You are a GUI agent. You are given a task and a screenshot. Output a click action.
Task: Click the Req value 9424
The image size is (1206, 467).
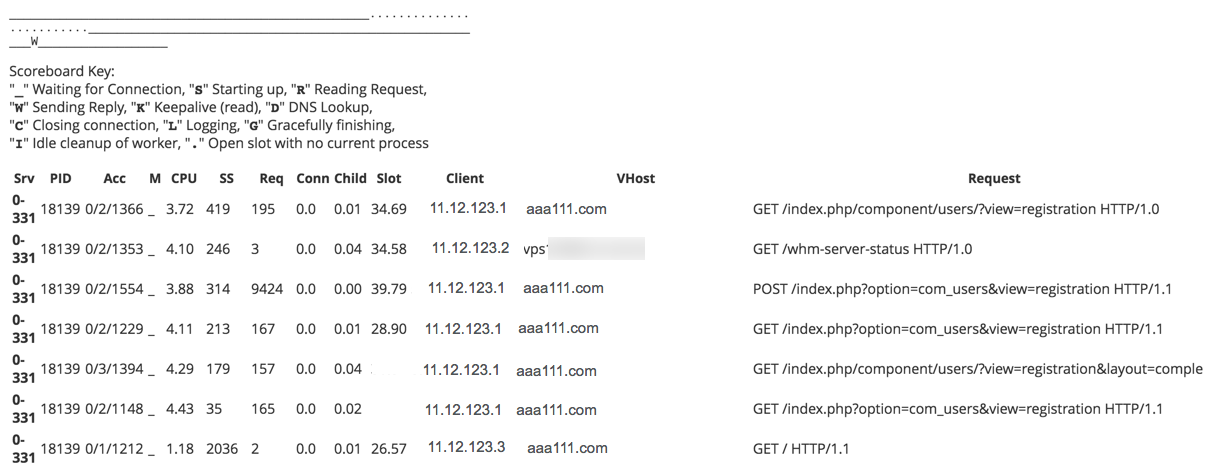pyautogui.click(x=267, y=289)
